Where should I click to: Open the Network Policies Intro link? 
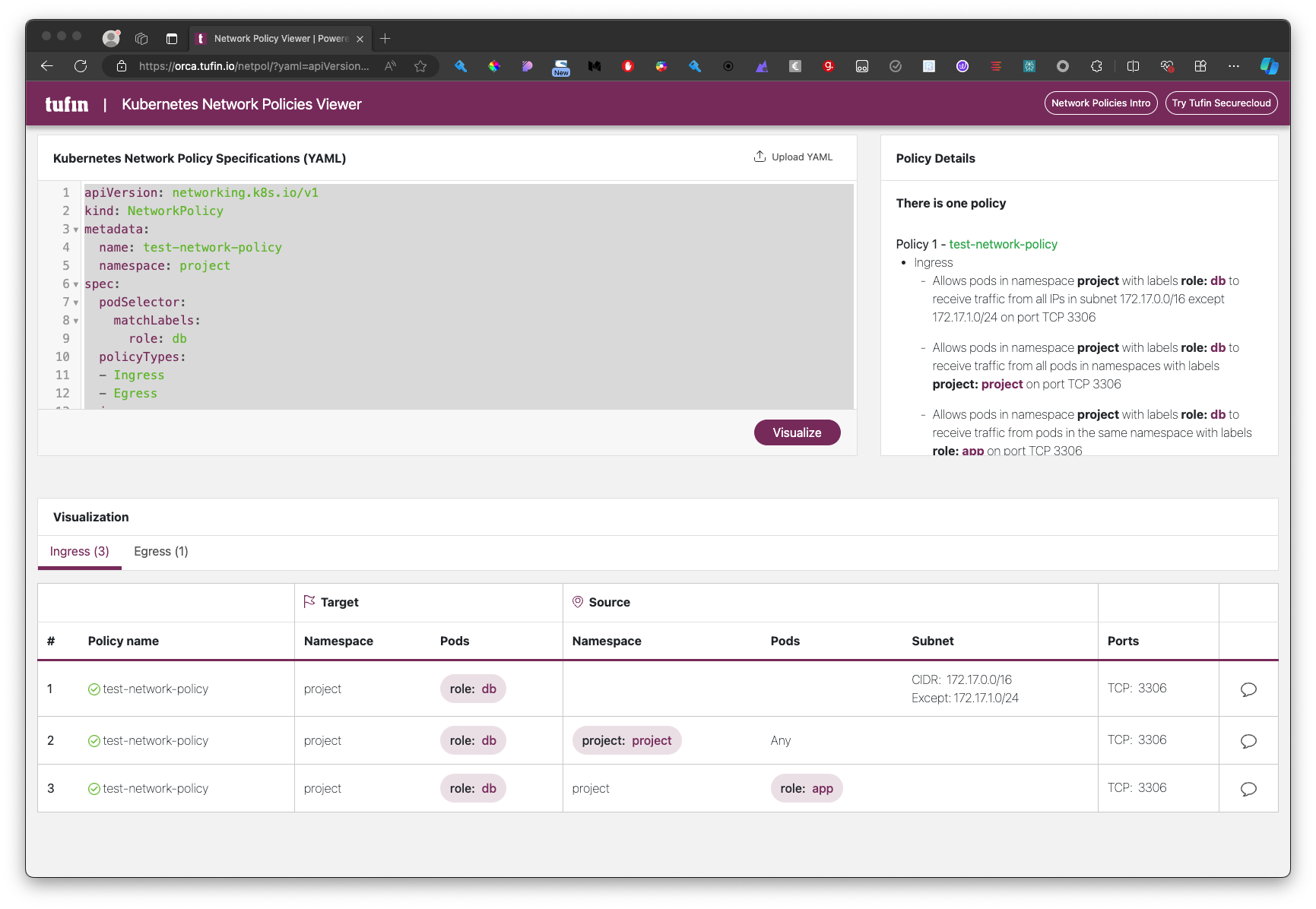coord(1100,103)
